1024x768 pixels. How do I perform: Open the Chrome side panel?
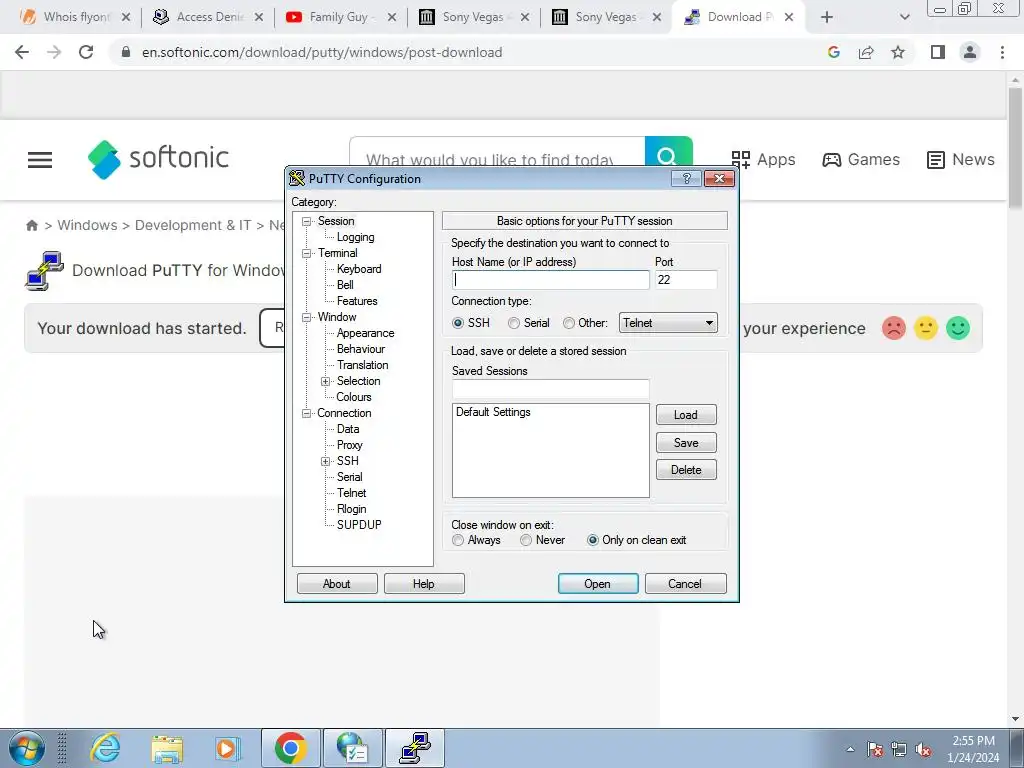(938, 52)
